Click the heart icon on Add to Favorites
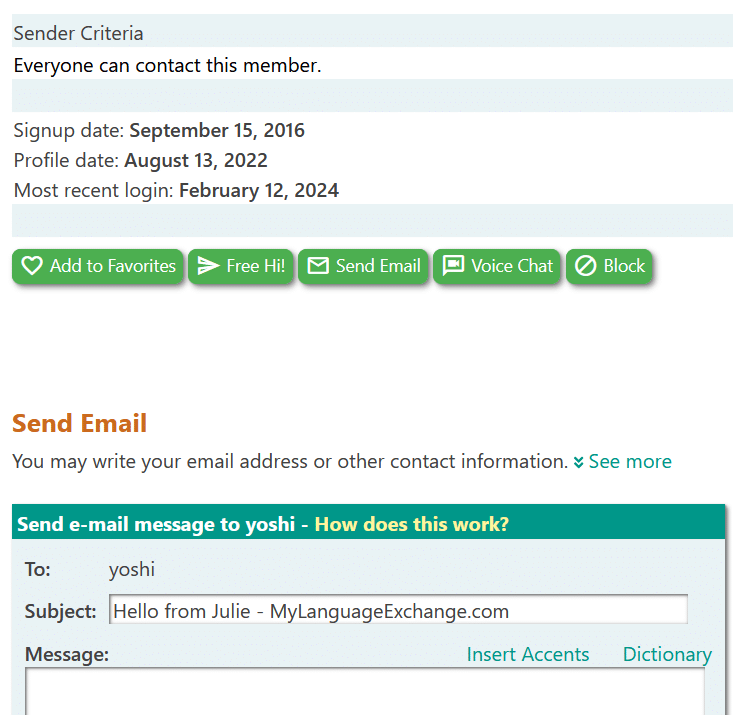The width and height of the screenshot is (733, 715). click(x=32, y=266)
